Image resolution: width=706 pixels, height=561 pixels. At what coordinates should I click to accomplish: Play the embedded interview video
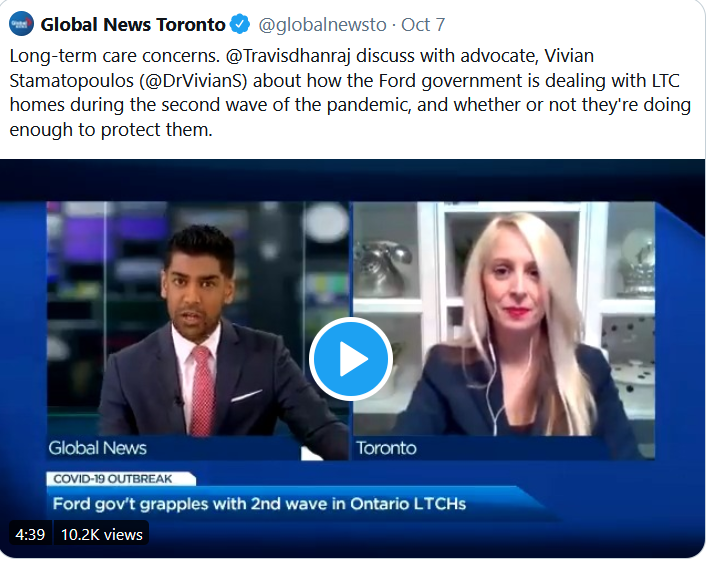(351, 359)
